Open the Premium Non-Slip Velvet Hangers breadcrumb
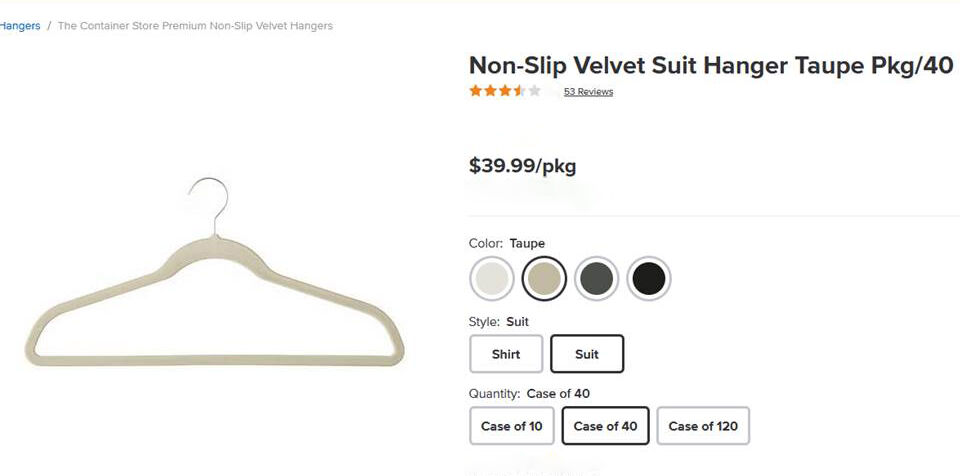This screenshot has width=960, height=476. (x=195, y=26)
